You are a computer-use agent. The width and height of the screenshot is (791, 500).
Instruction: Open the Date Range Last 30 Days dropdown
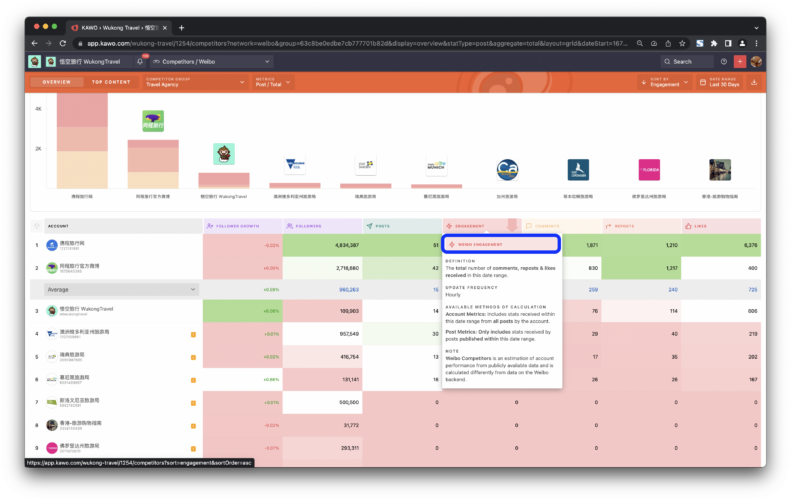[x=722, y=83]
